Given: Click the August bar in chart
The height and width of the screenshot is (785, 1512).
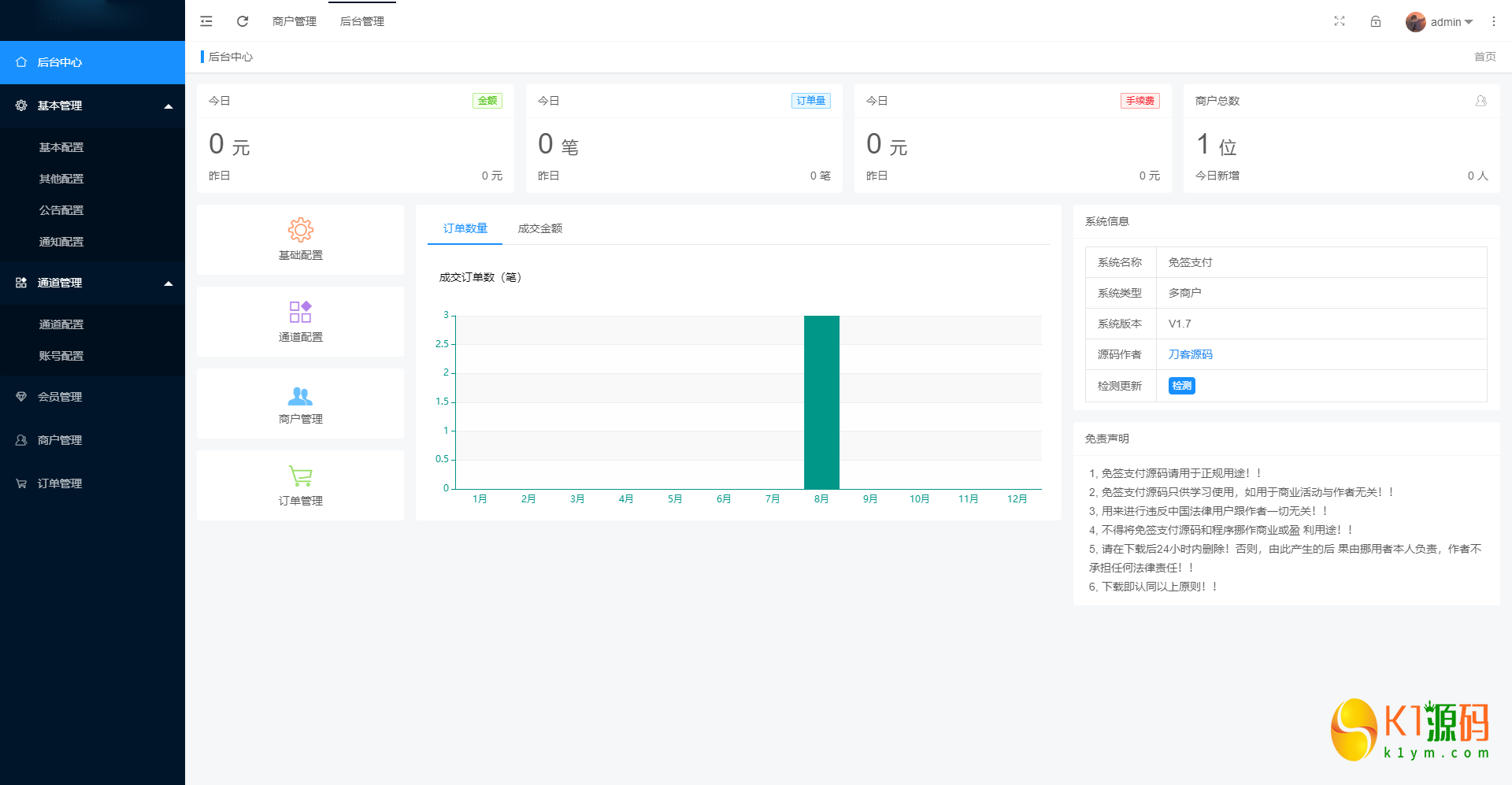Looking at the screenshot, I should pyautogui.click(x=821, y=402).
